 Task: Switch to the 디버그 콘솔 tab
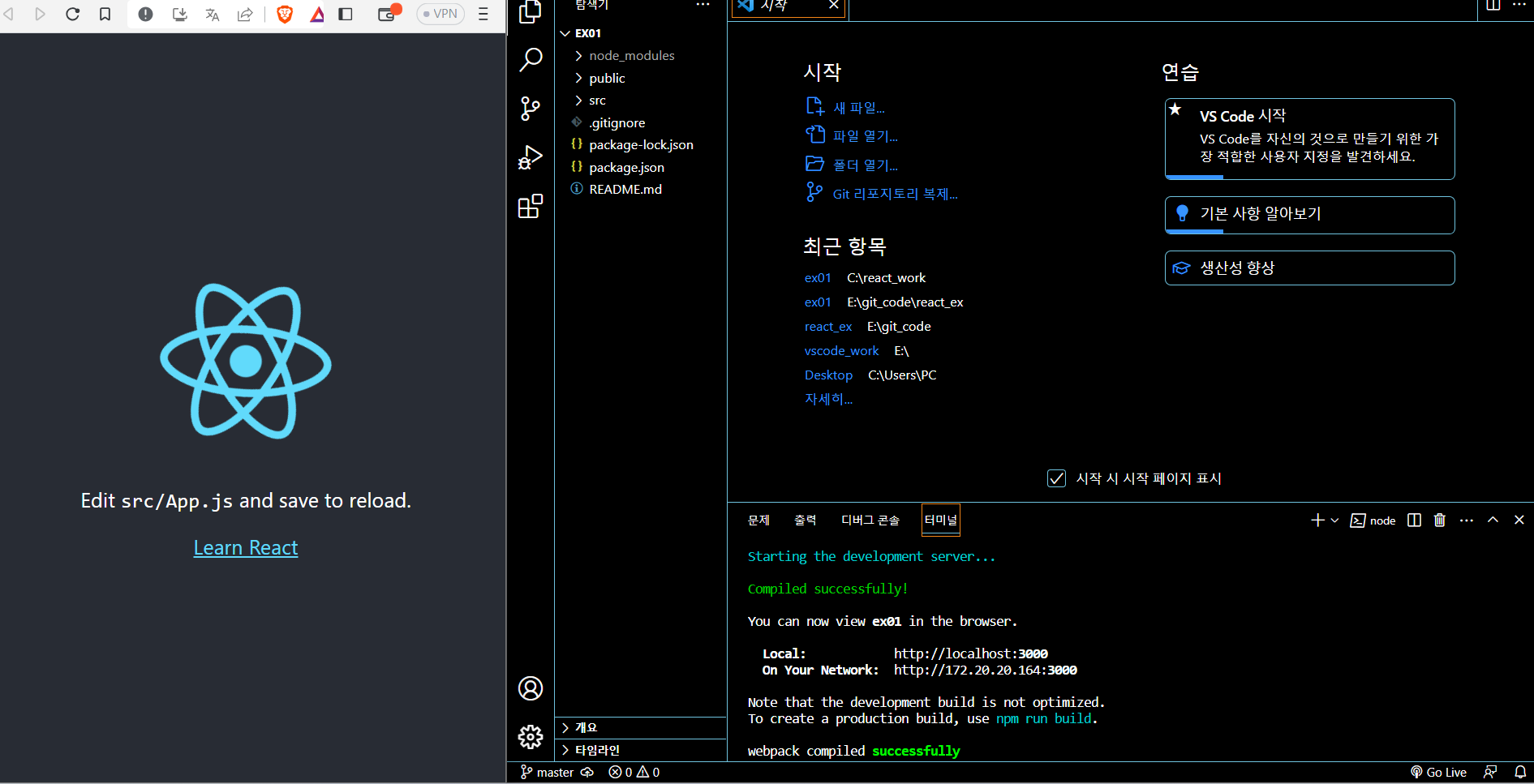[x=870, y=520]
